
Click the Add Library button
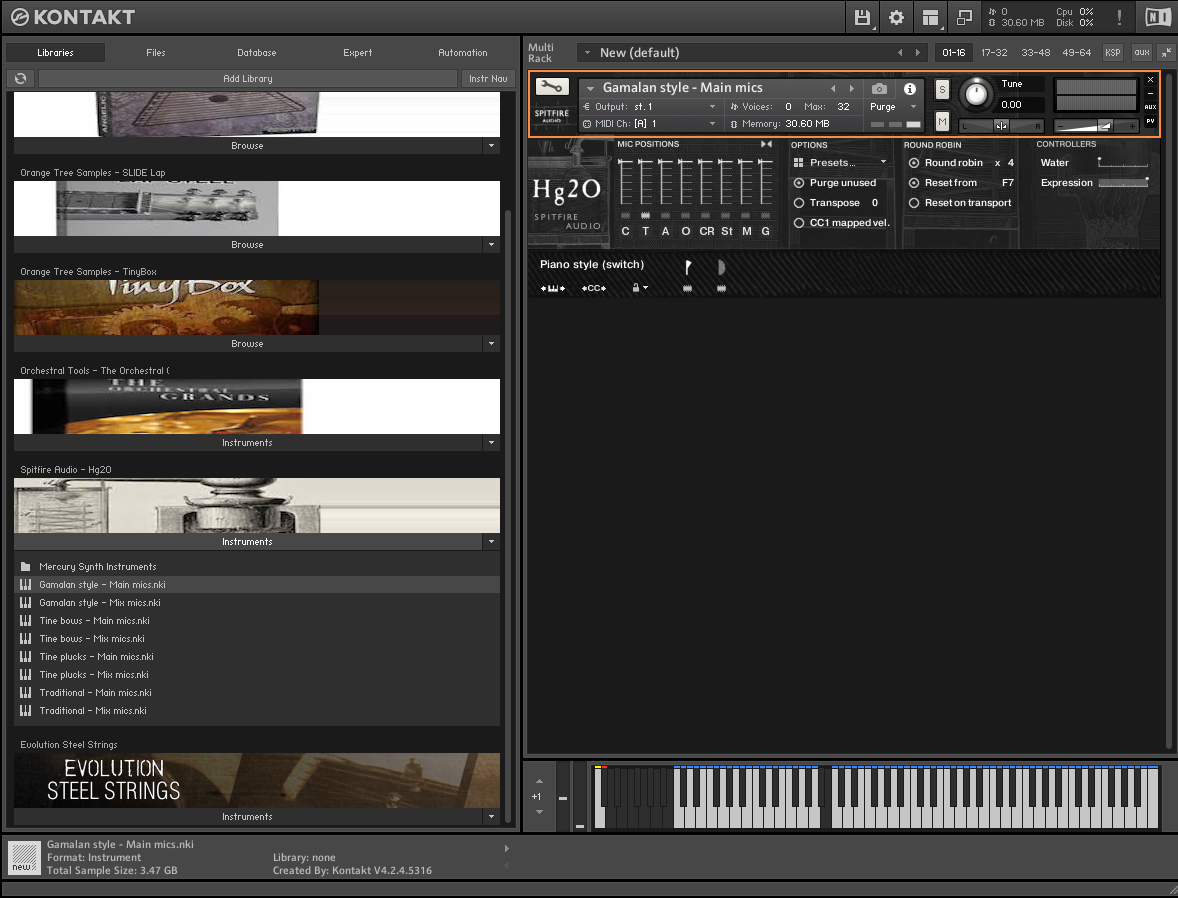pyautogui.click(x=248, y=78)
